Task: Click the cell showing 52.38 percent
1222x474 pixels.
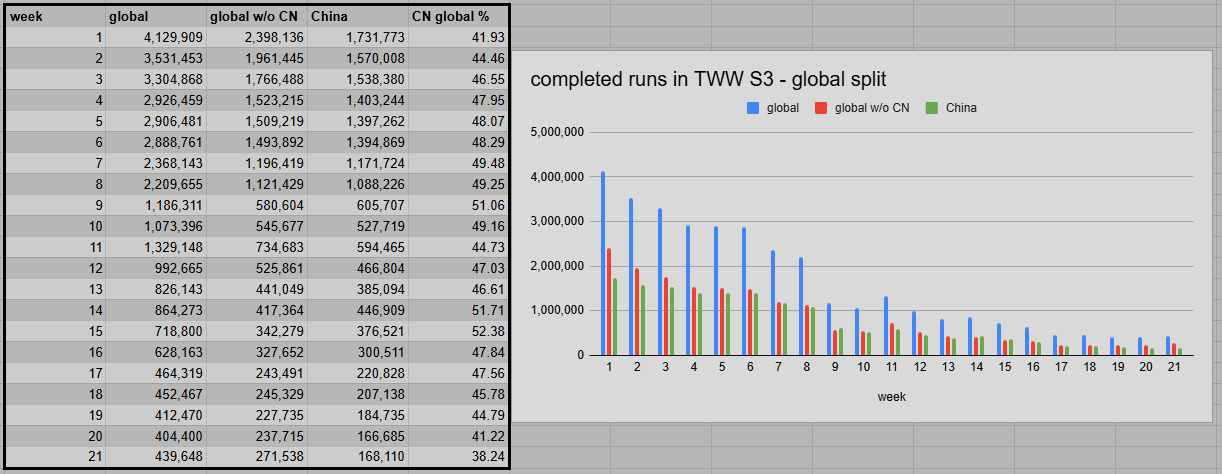Action: coord(458,331)
